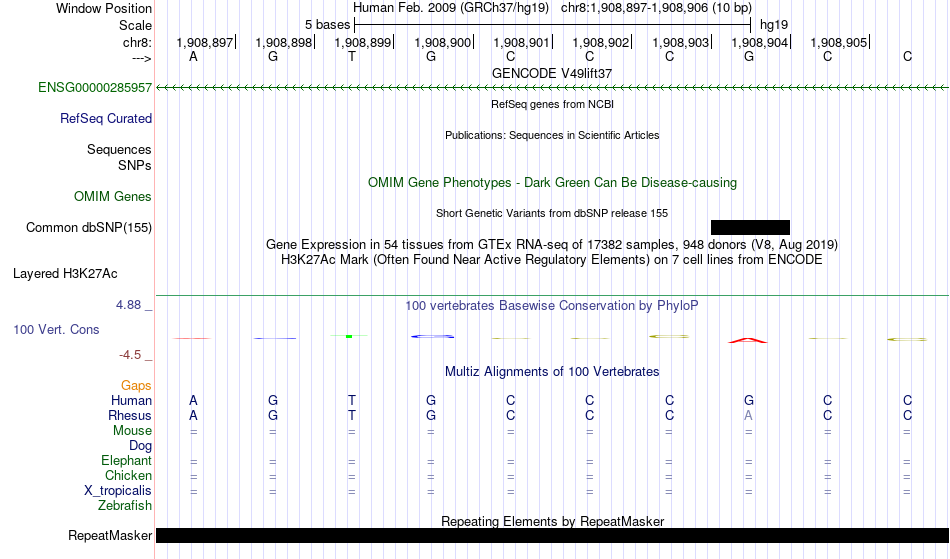
Task: Click the RepeatMasker black repeat bar
Action: [552, 535]
